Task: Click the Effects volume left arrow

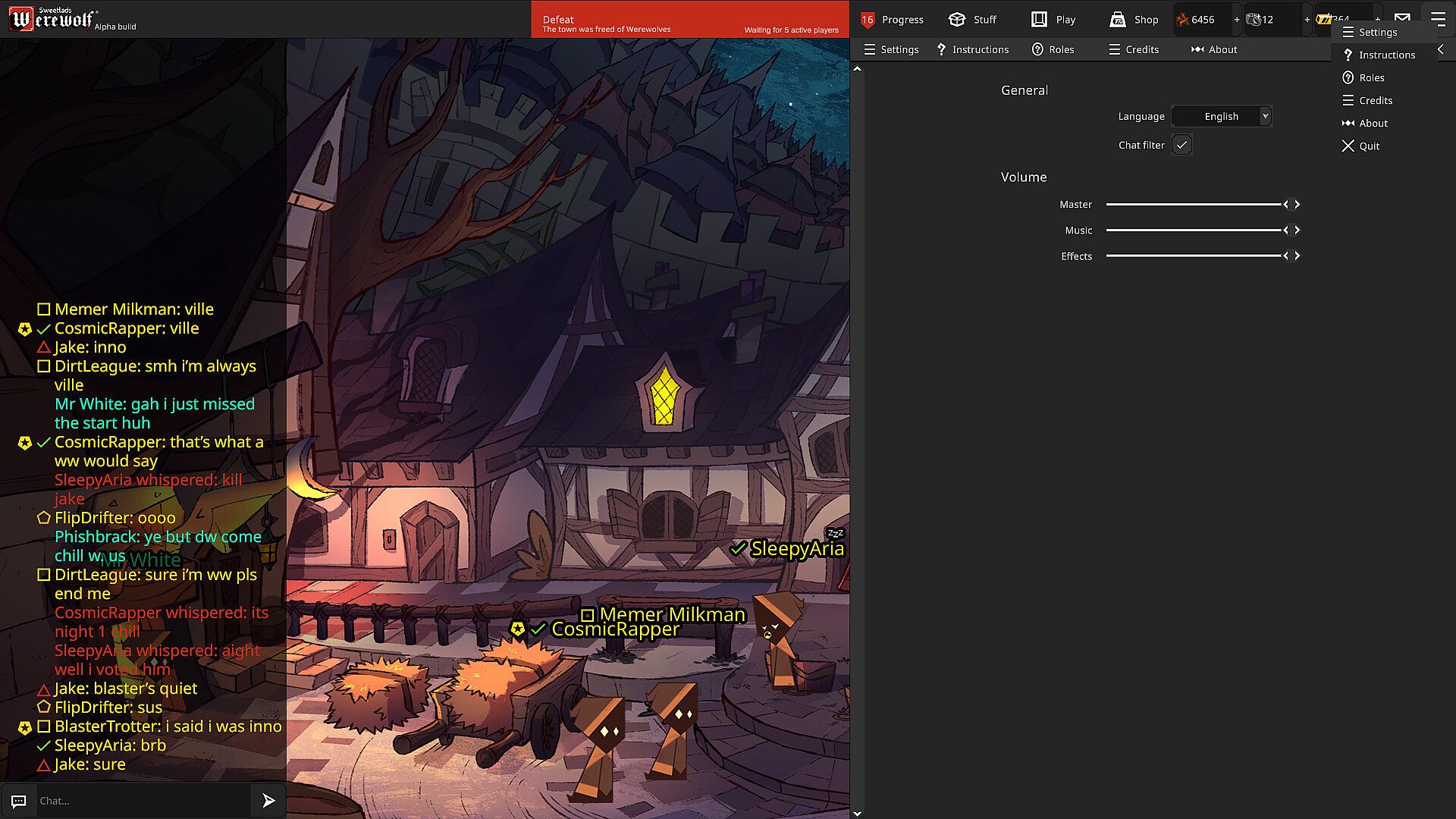Action: 1285,256
